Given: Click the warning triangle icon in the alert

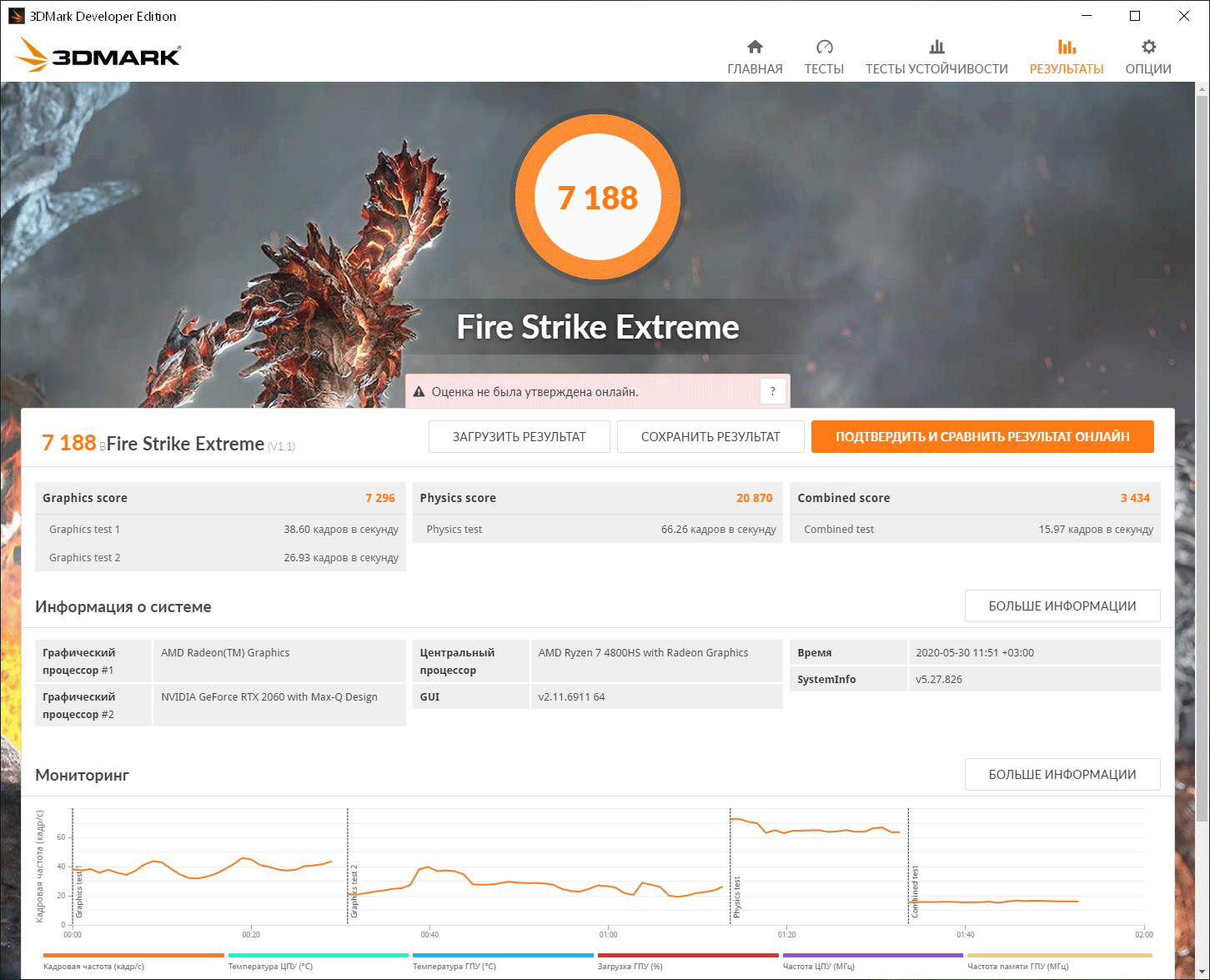Looking at the screenshot, I should coord(420,391).
